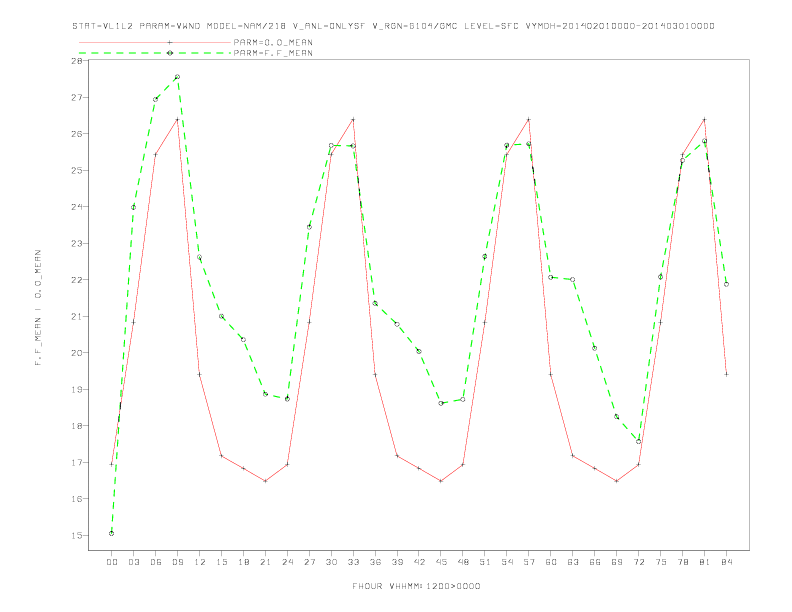Click x-axis tick label 78

coord(682,562)
